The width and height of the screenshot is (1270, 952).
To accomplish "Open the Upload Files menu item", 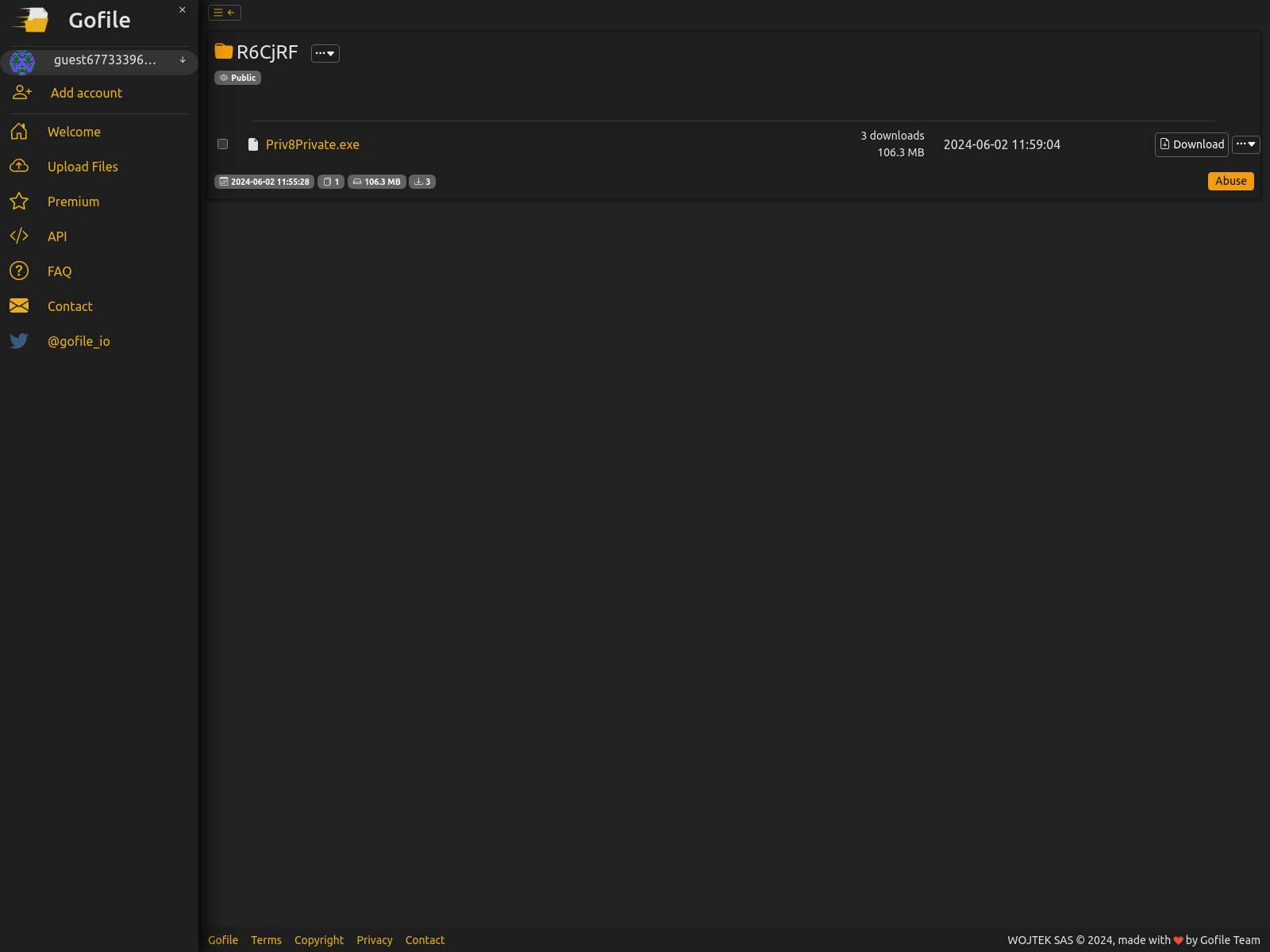I will [83, 167].
